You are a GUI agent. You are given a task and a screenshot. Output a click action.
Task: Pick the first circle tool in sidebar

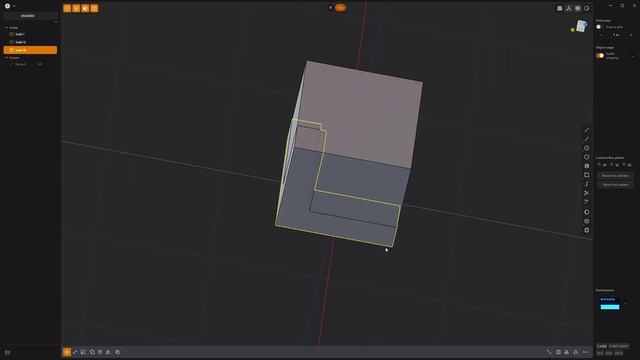587,148
